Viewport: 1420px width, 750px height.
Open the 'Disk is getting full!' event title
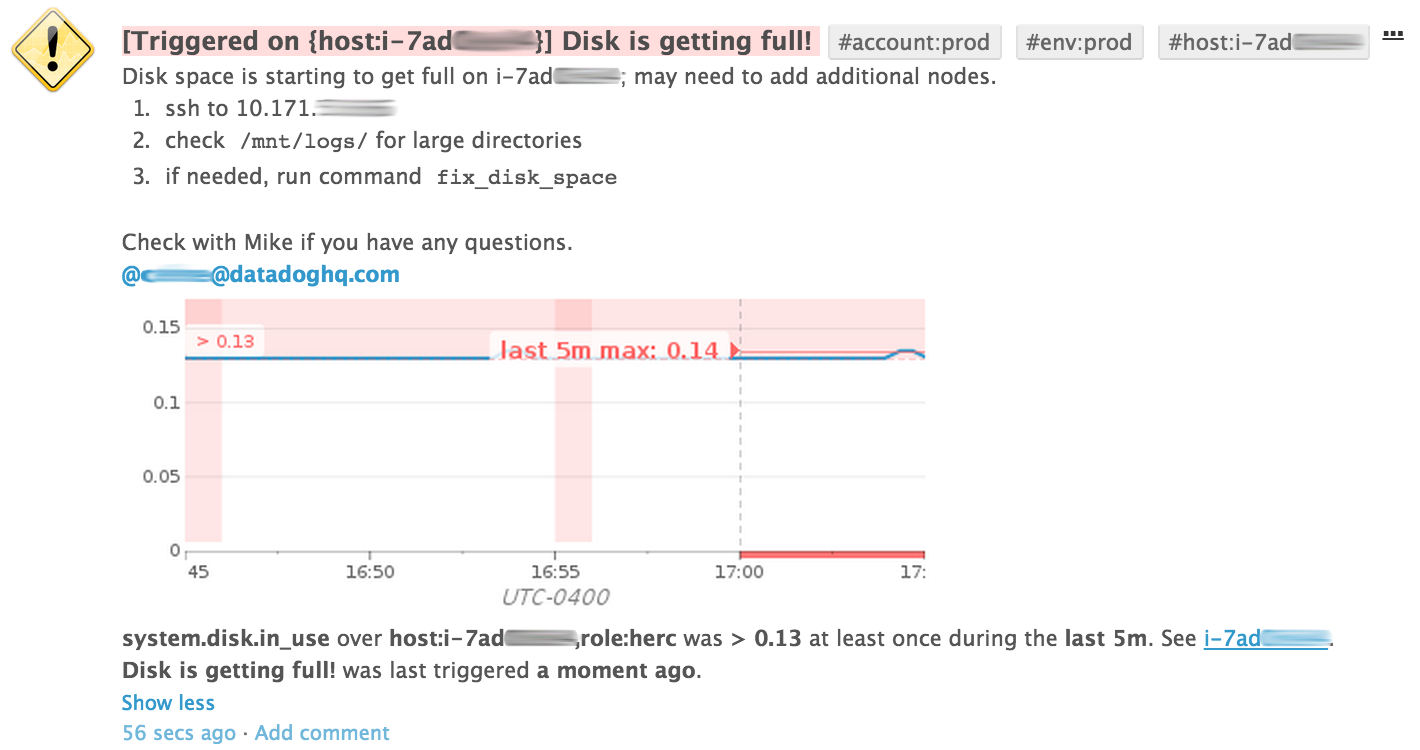pyautogui.click(x=468, y=42)
